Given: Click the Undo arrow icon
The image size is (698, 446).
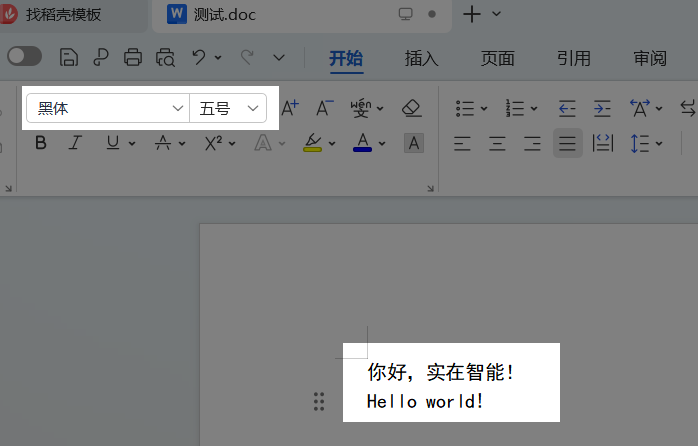Looking at the screenshot, I should 199,57.
